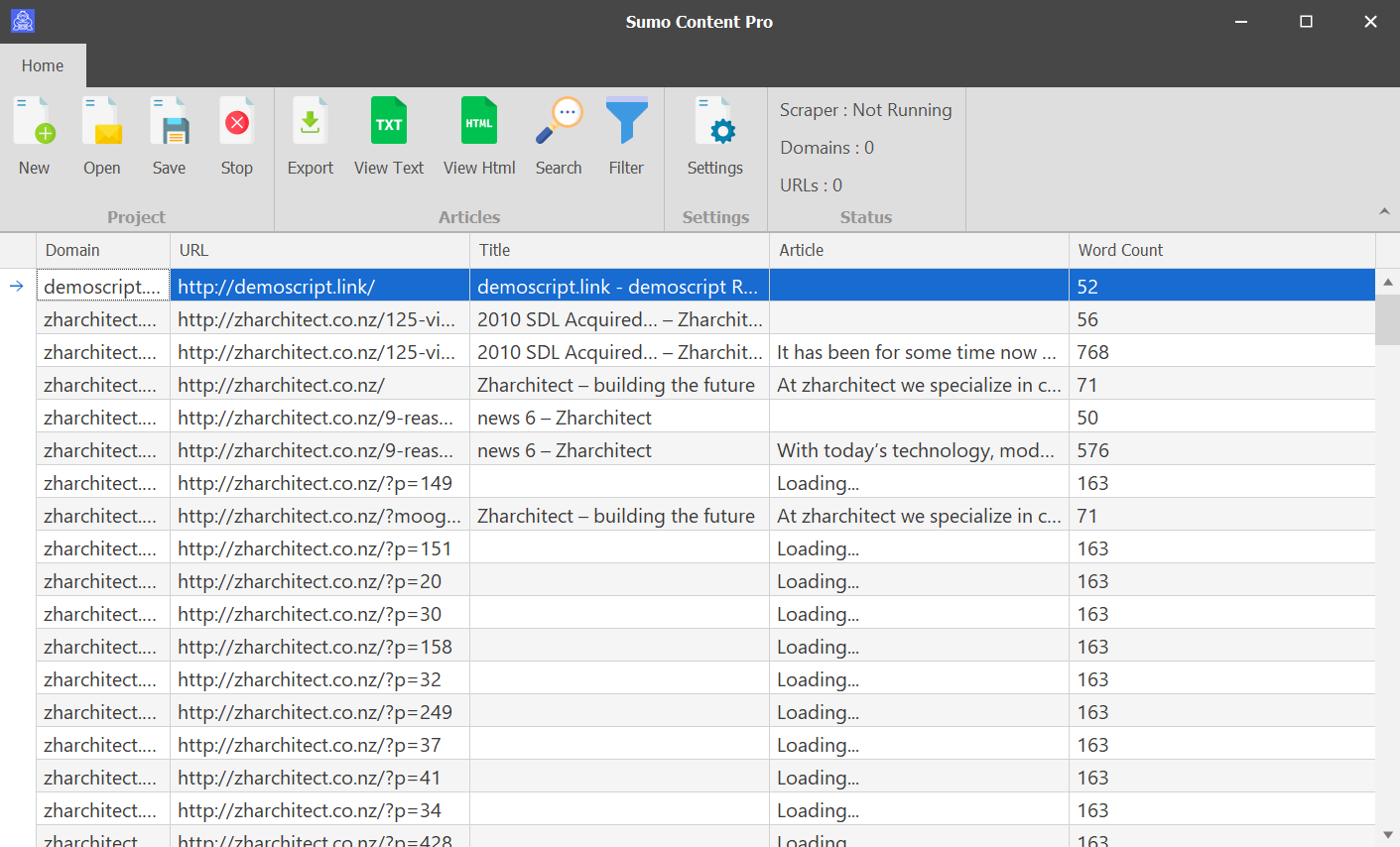Screen dimensions: 1400x847
Task: Click the vertical scrollbar up arrow
Action: click(1388, 283)
